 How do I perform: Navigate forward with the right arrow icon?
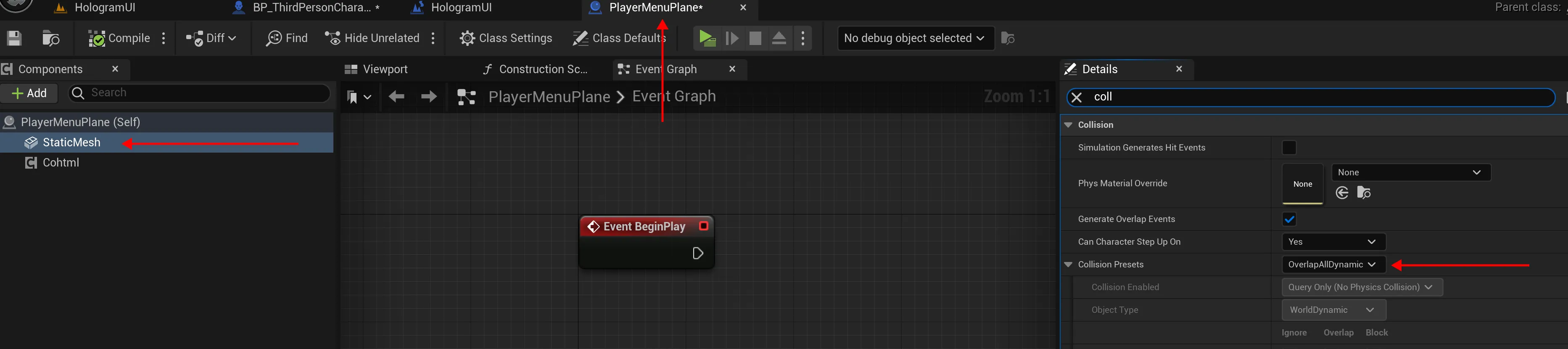[428, 97]
